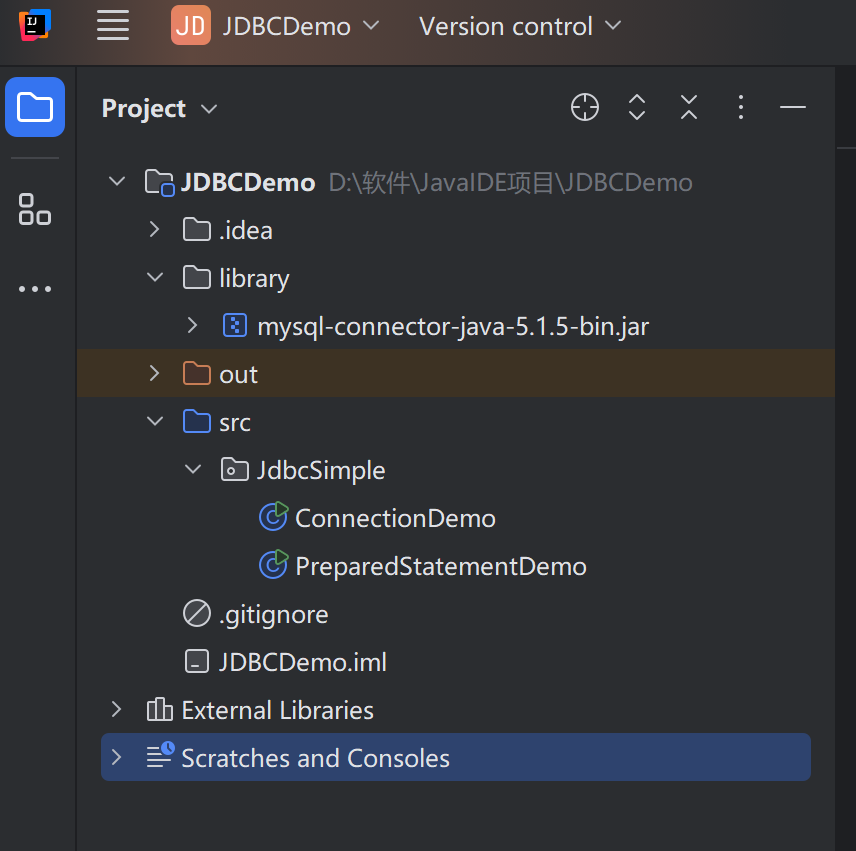The image size is (856, 851).
Task: Click the Scratches and Consoles icon
Action: click(160, 755)
